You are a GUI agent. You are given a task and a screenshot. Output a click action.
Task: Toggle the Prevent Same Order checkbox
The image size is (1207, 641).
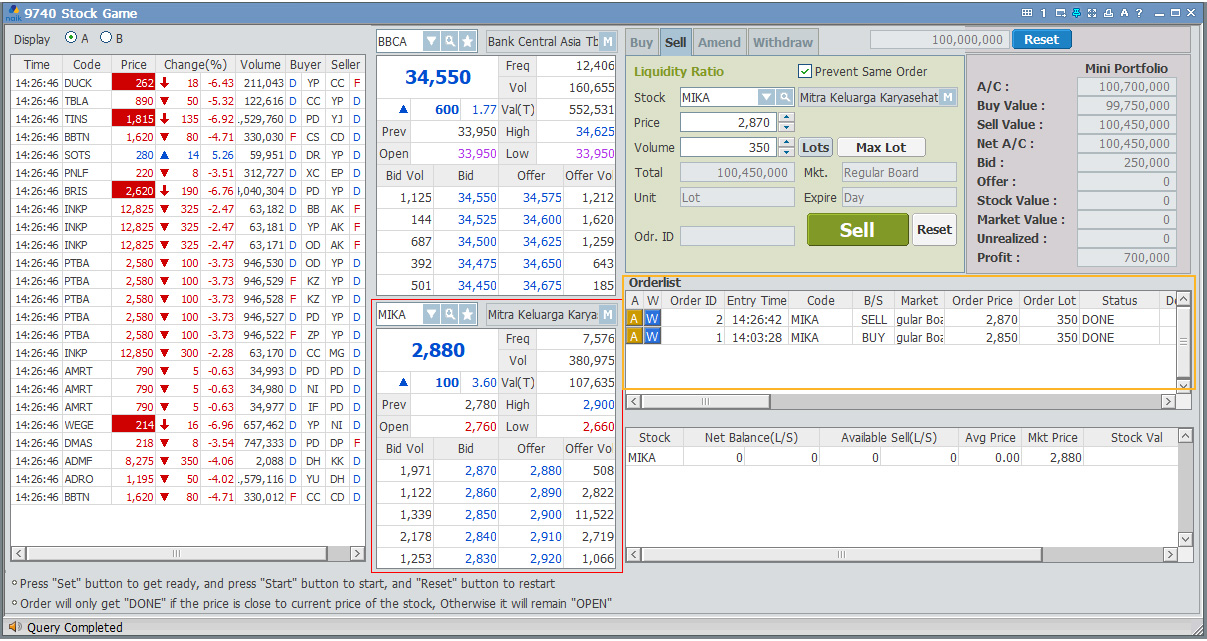point(805,71)
